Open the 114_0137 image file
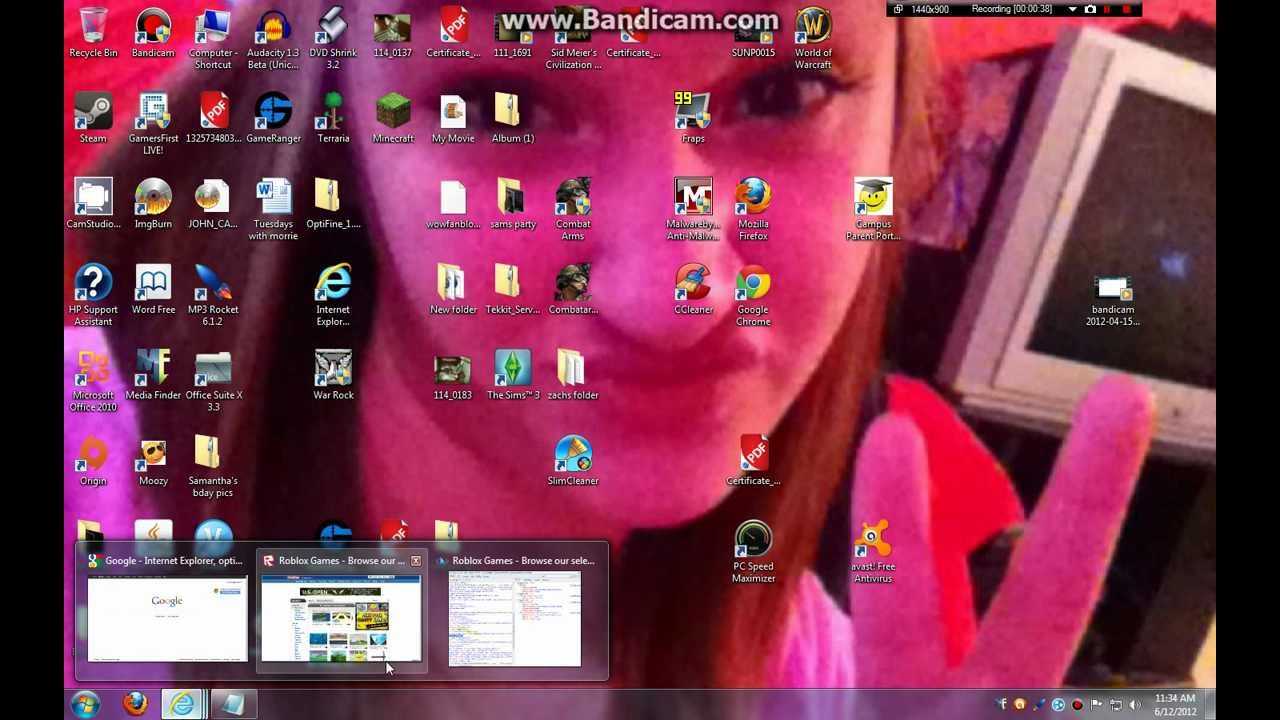Viewport: 1280px width, 720px height. click(x=393, y=33)
